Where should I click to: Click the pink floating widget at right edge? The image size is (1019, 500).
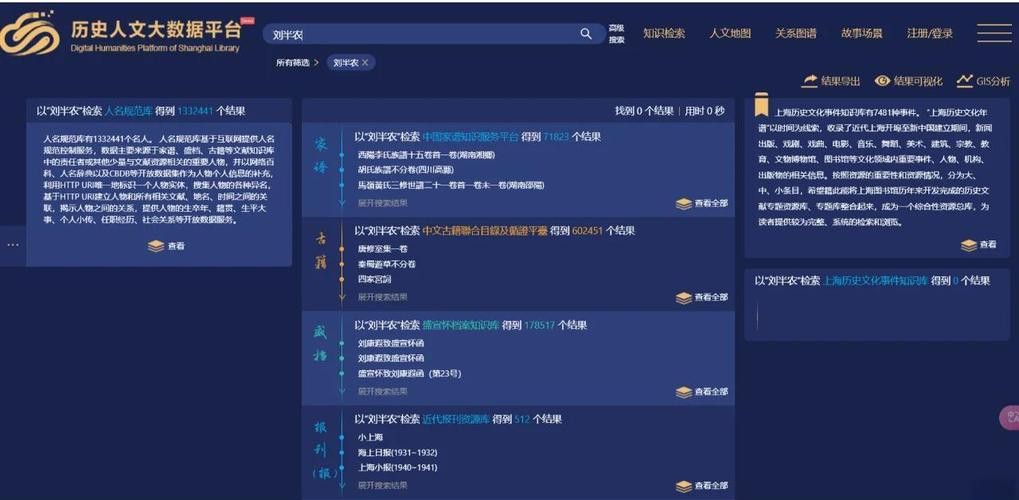pos(1009,419)
